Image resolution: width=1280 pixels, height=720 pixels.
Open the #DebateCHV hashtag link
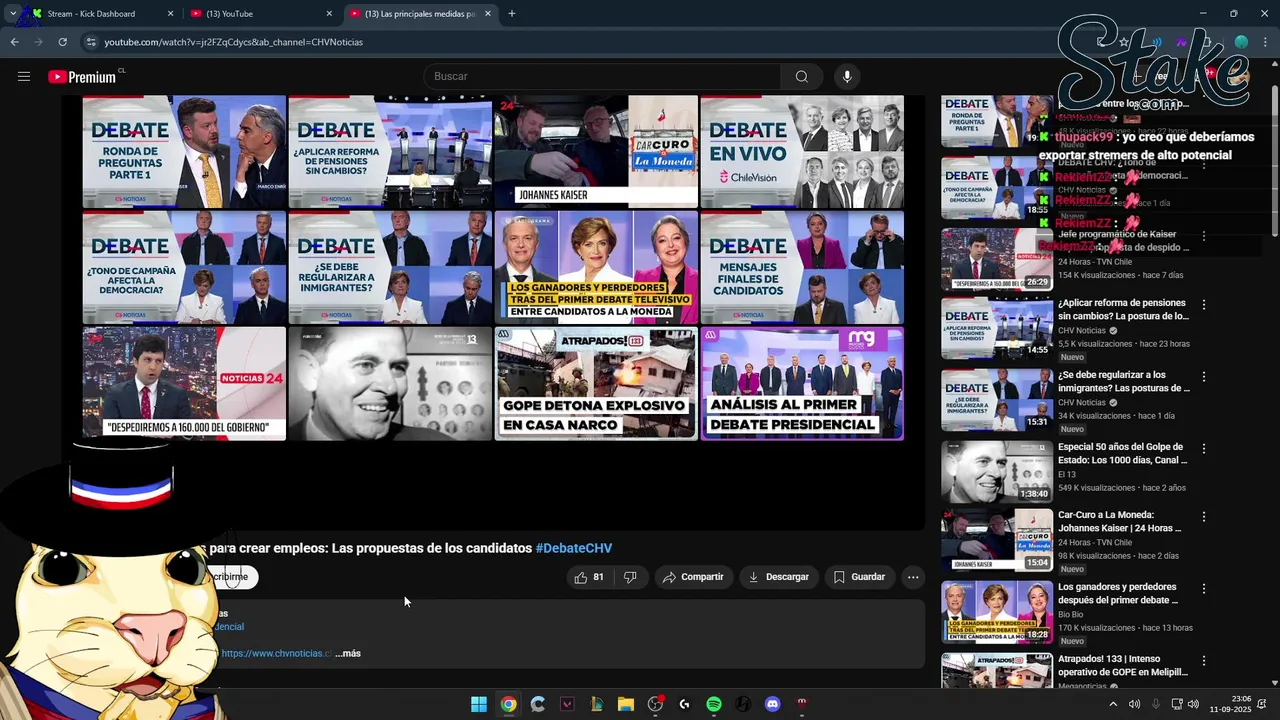pos(574,548)
